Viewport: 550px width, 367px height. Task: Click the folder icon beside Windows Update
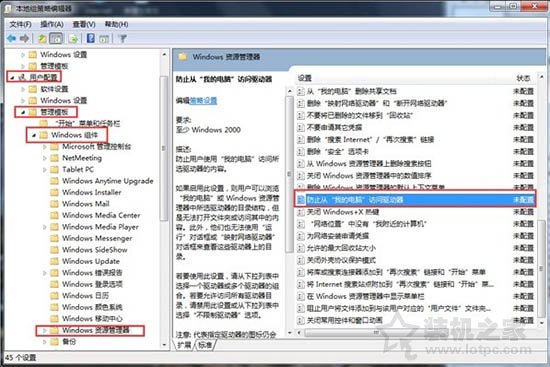(x=54, y=261)
